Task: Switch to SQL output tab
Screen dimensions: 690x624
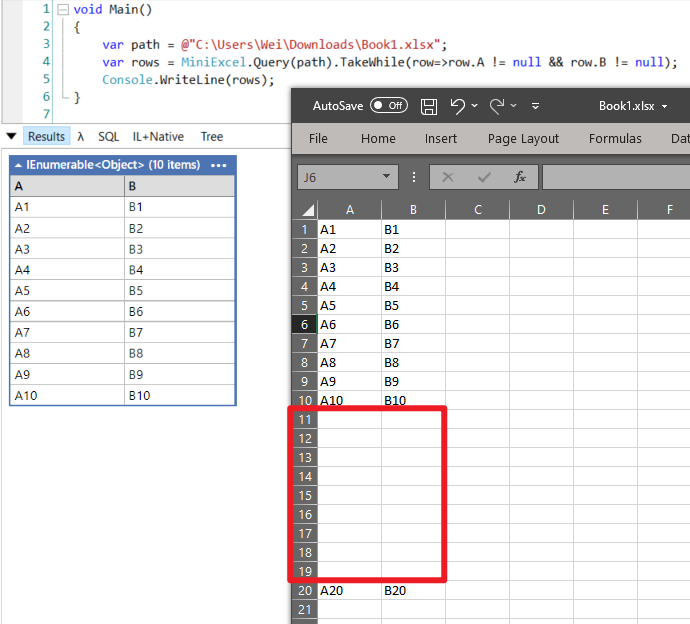Action: coord(109,137)
